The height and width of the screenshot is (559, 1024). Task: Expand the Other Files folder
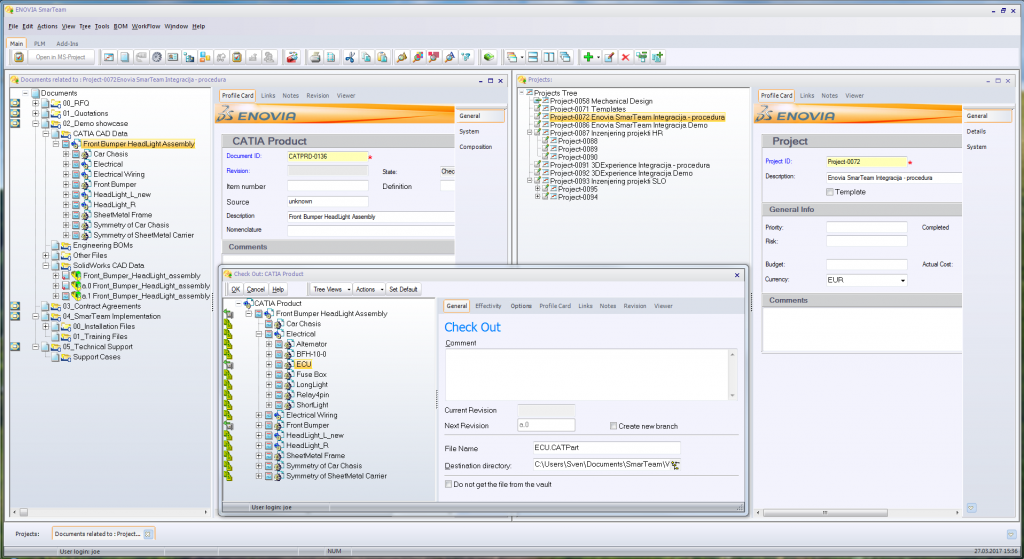click(46, 255)
